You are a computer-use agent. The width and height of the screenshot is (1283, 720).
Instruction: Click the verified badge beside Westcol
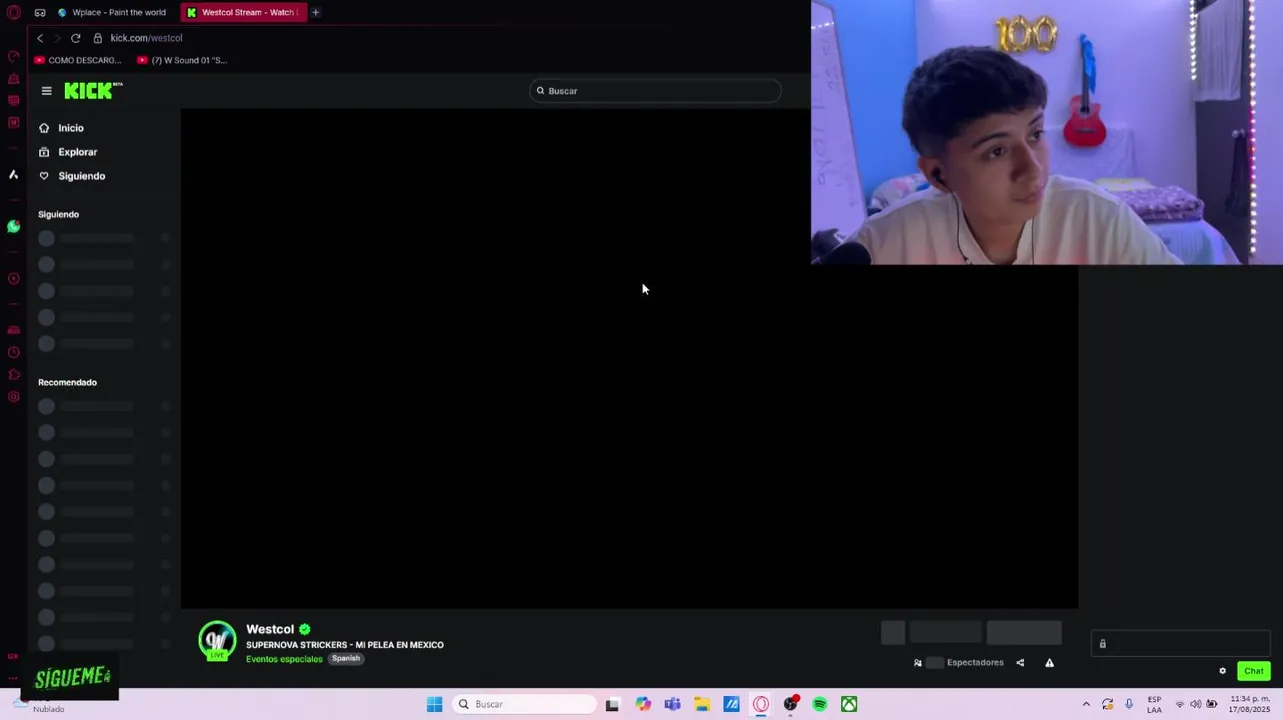[305, 629]
